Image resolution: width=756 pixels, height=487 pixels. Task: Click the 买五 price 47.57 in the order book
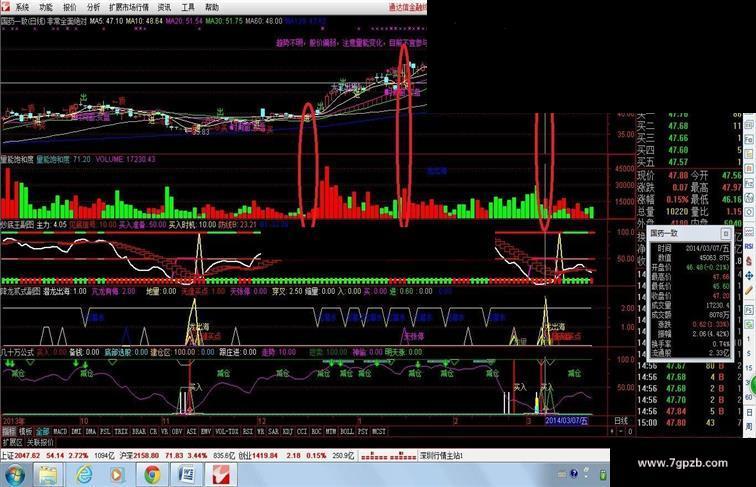[x=678, y=162]
